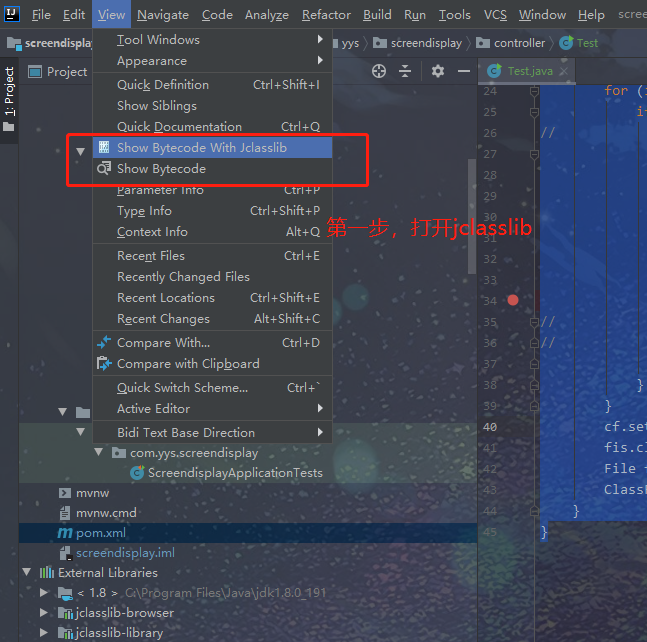Click the controller folder icon in breadcrumb
Viewport: 647px width, 642px height.
click(x=483, y=43)
